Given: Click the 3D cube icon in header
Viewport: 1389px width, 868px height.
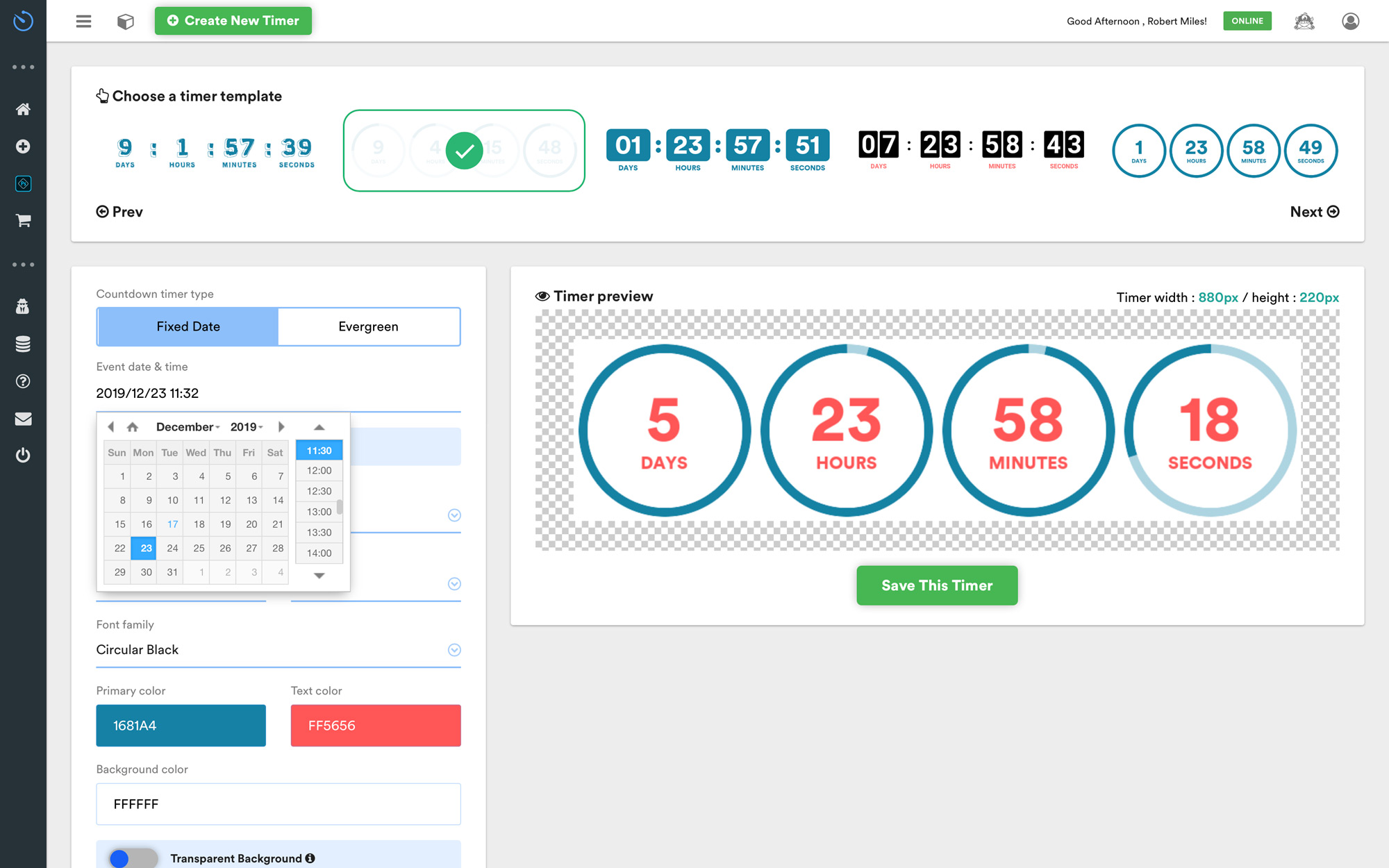Looking at the screenshot, I should [x=125, y=22].
